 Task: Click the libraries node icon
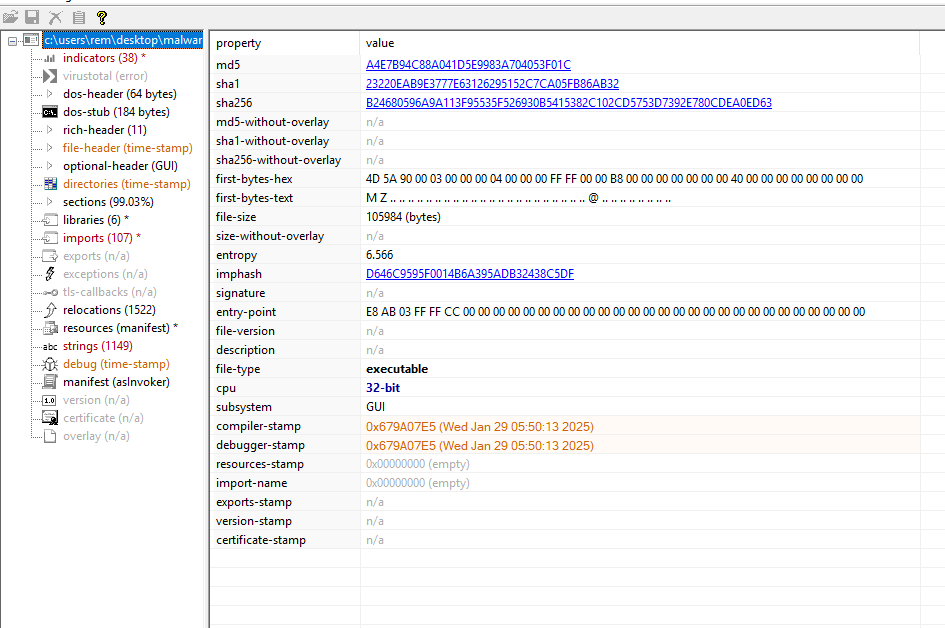51,220
